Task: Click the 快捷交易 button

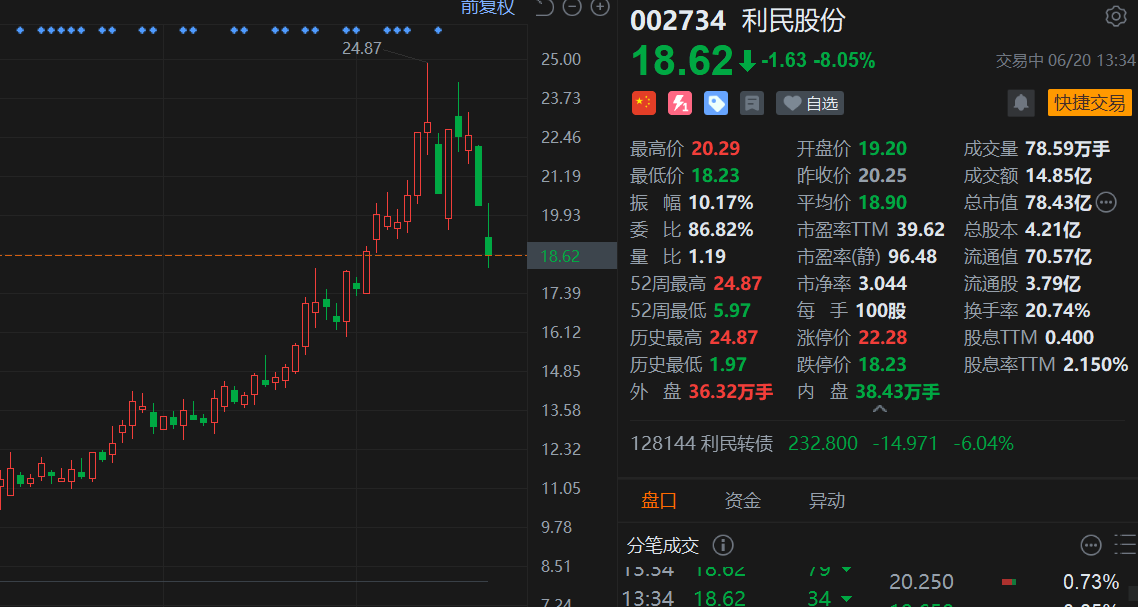Action: (x=1089, y=103)
